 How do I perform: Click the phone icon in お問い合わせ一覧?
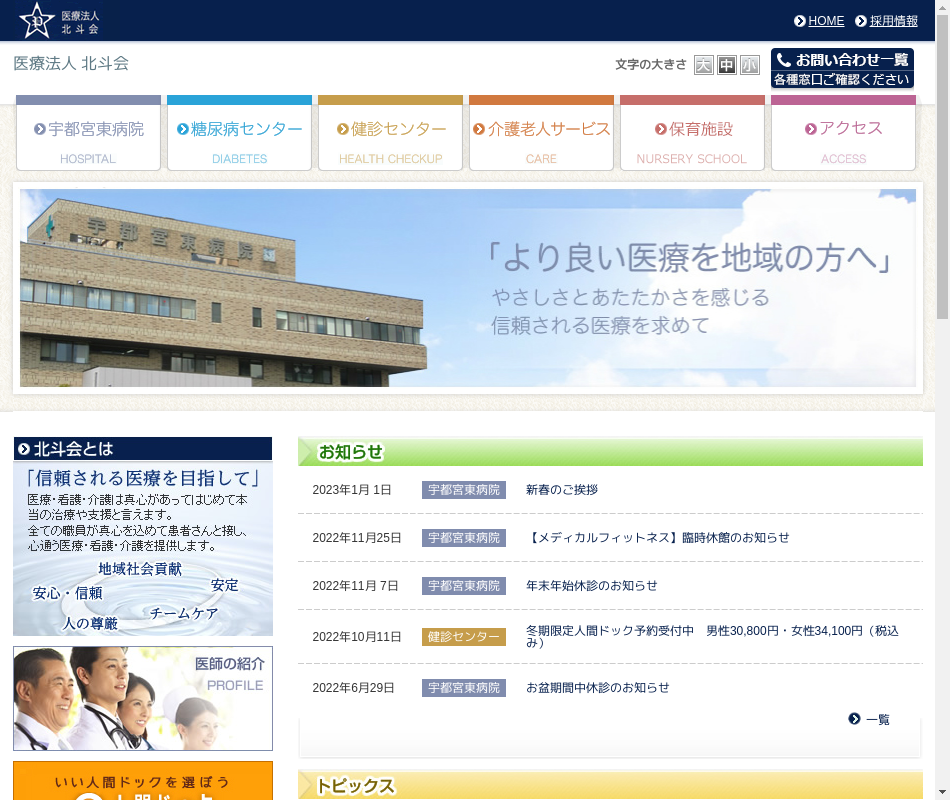point(784,60)
